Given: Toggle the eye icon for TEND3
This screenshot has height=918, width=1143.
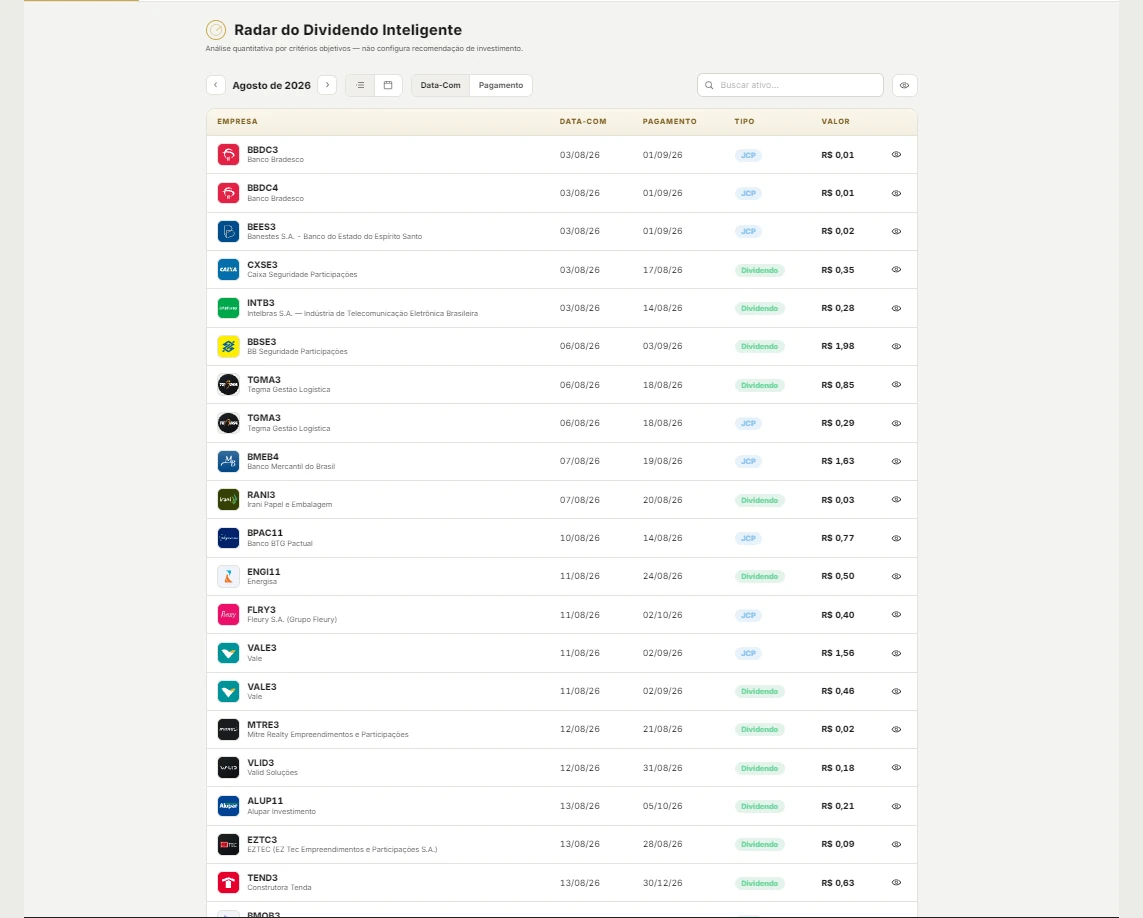Looking at the screenshot, I should click(x=897, y=883).
